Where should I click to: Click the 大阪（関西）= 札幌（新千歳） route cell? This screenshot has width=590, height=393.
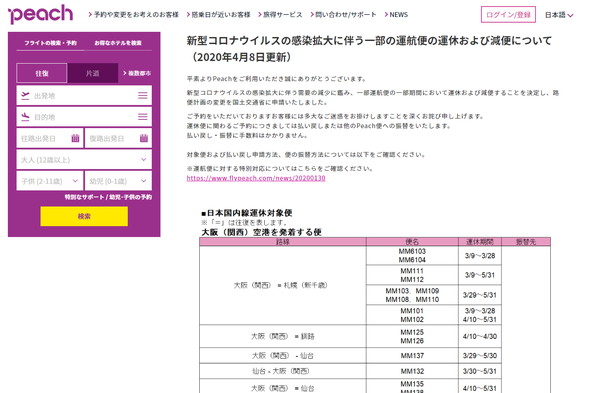point(283,285)
